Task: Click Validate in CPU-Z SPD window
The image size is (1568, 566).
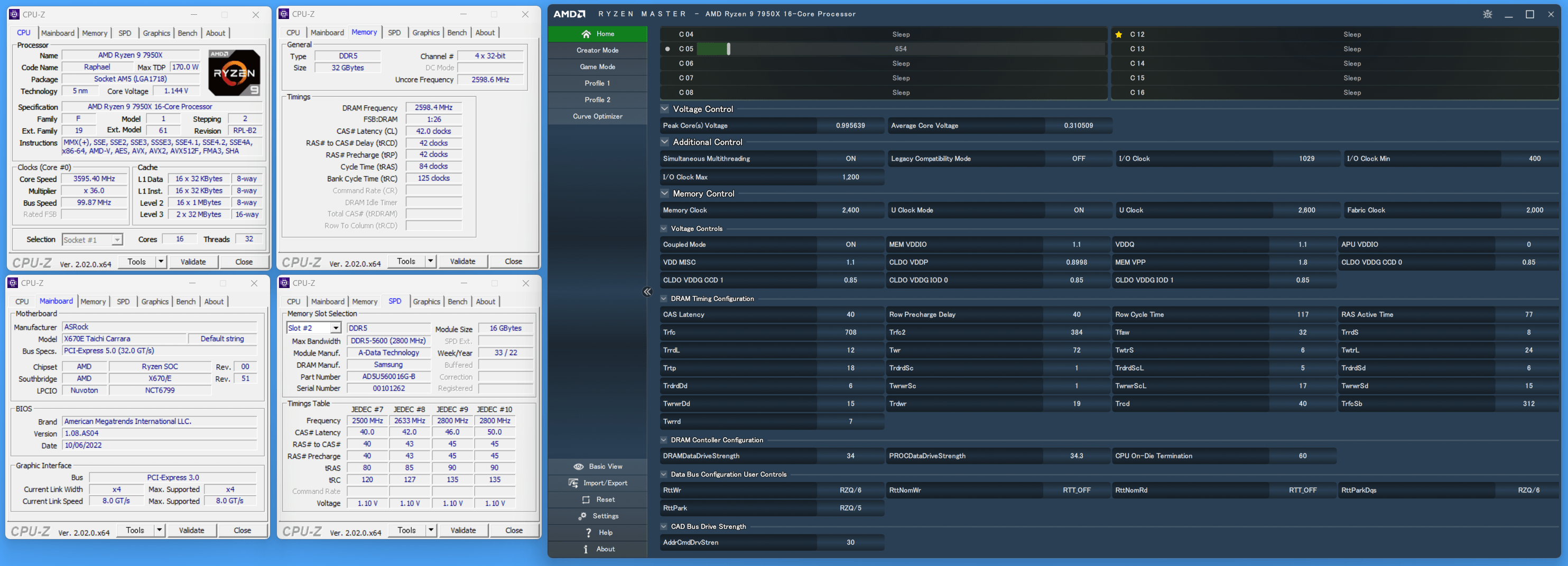Action: tap(463, 530)
